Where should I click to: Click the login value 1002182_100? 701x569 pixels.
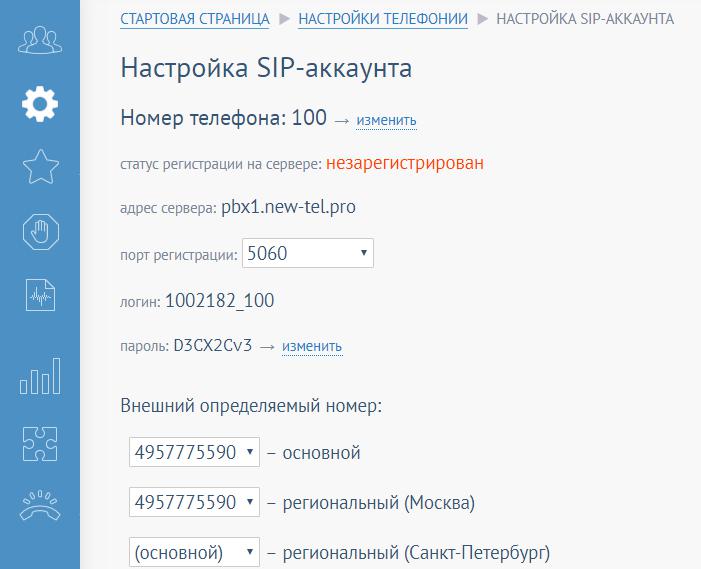point(219,301)
